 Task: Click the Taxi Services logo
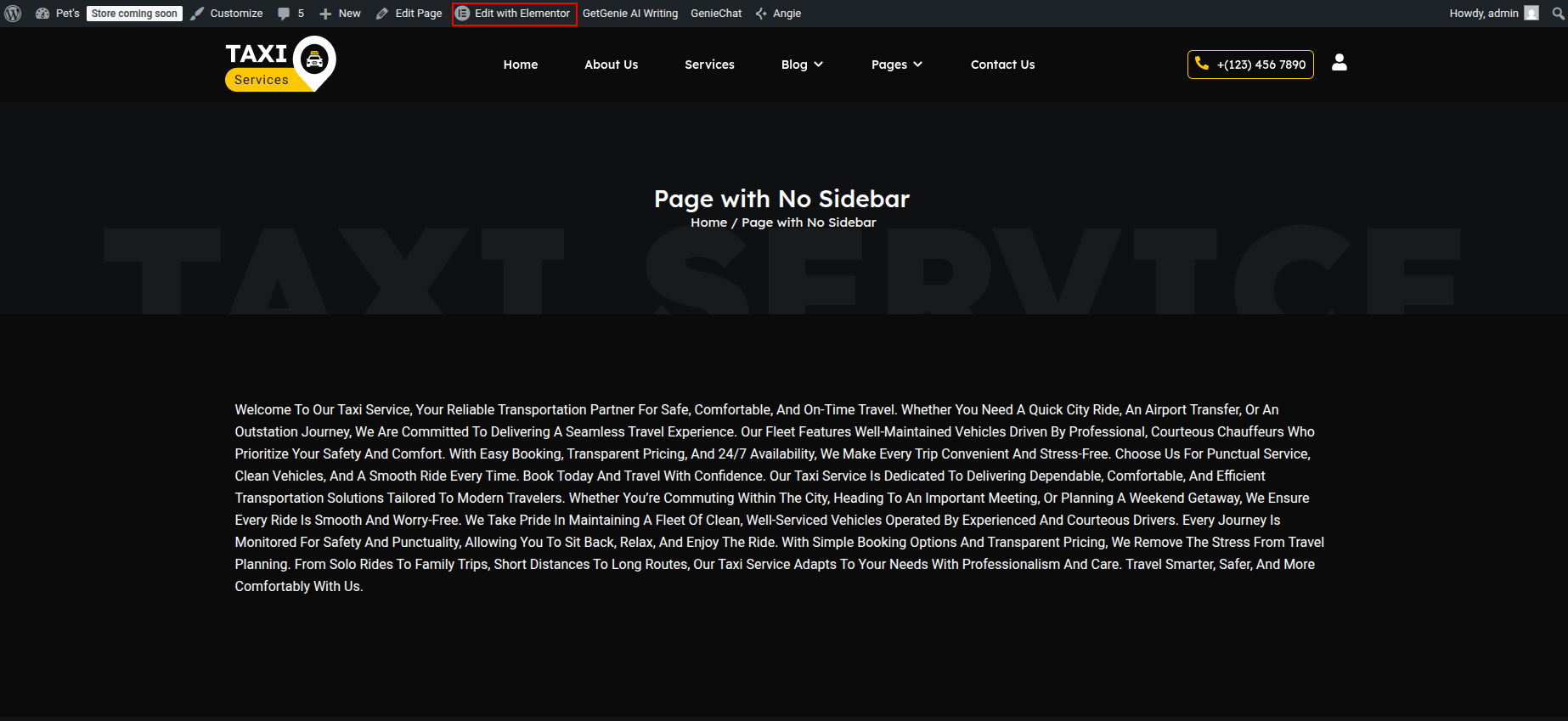tap(281, 64)
